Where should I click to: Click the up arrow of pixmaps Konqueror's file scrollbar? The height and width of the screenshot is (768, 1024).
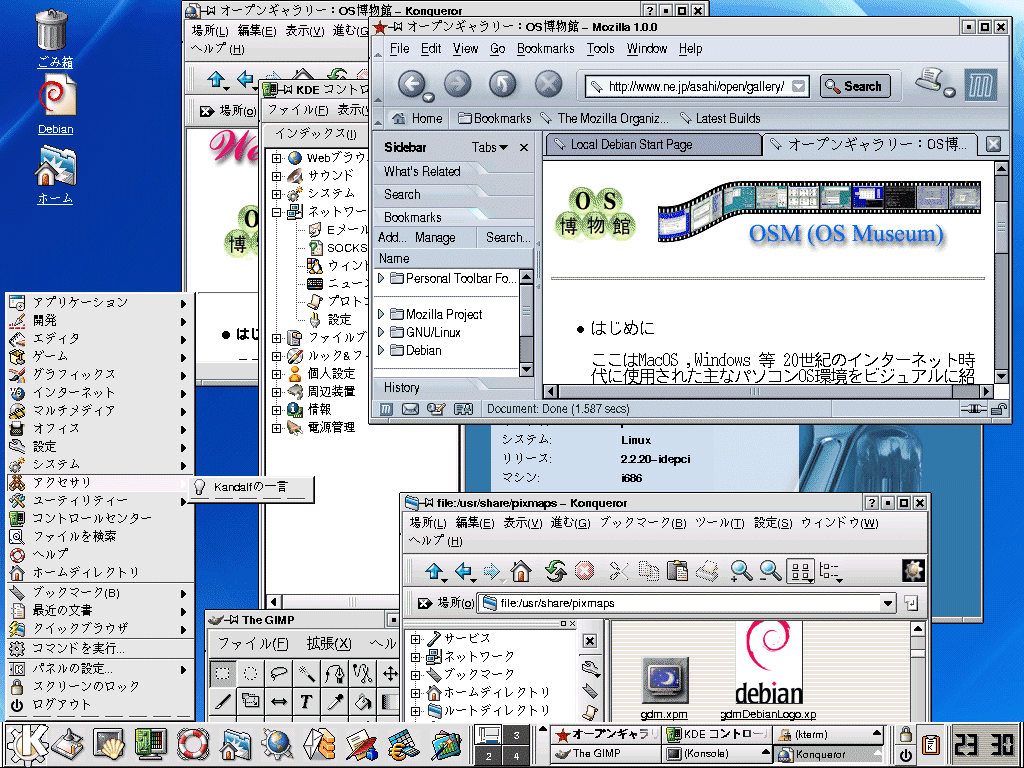pos(918,630)
